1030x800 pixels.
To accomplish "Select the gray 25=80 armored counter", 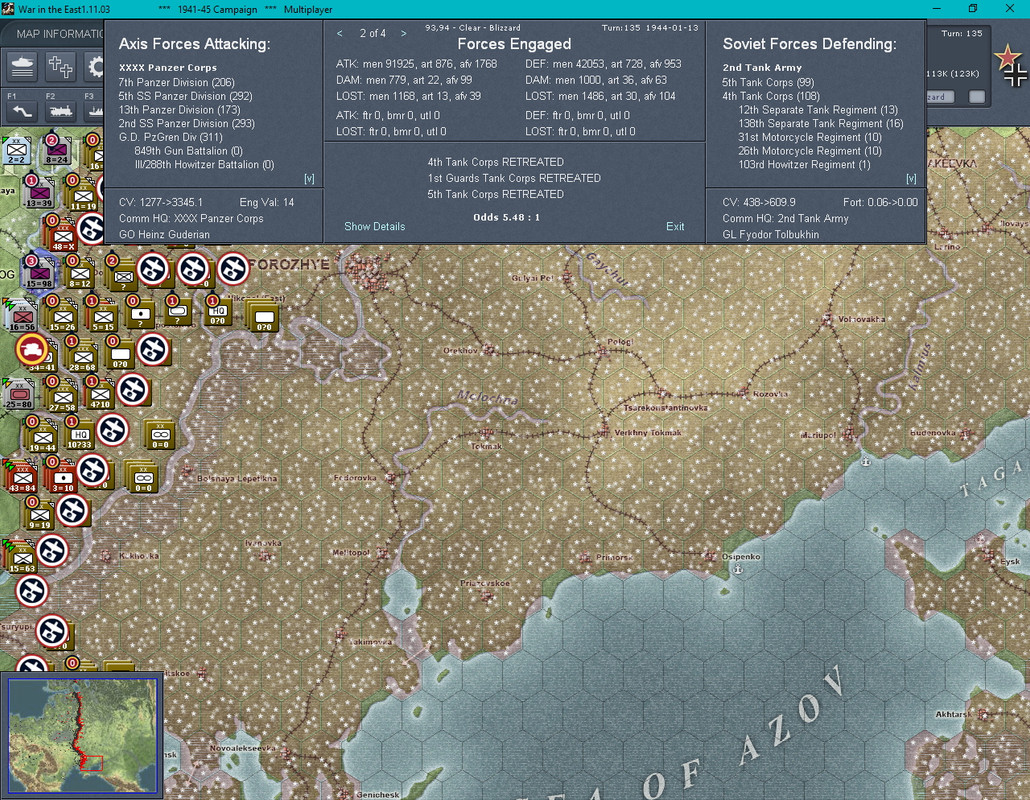I will 19,396.
